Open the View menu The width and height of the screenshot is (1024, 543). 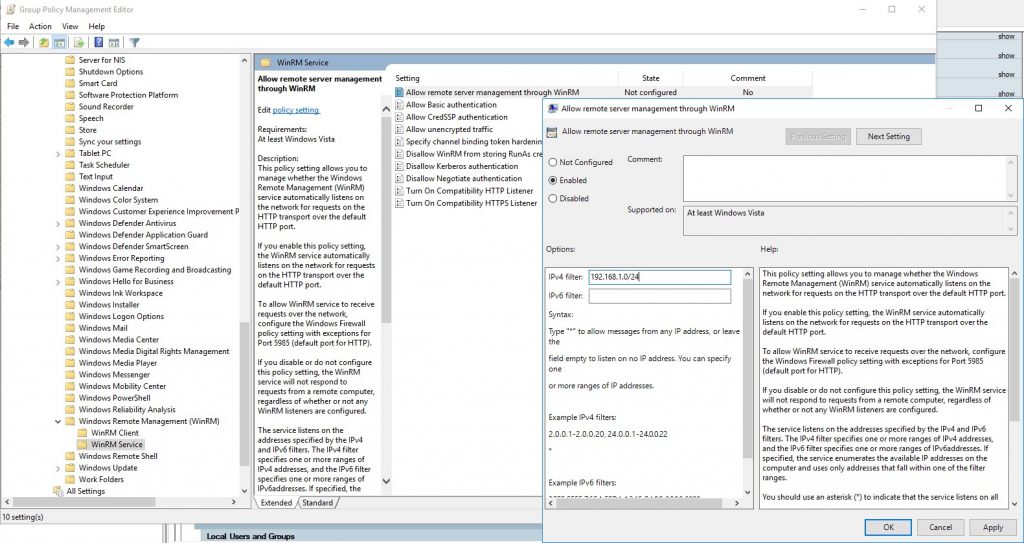[x=70, y=26]
